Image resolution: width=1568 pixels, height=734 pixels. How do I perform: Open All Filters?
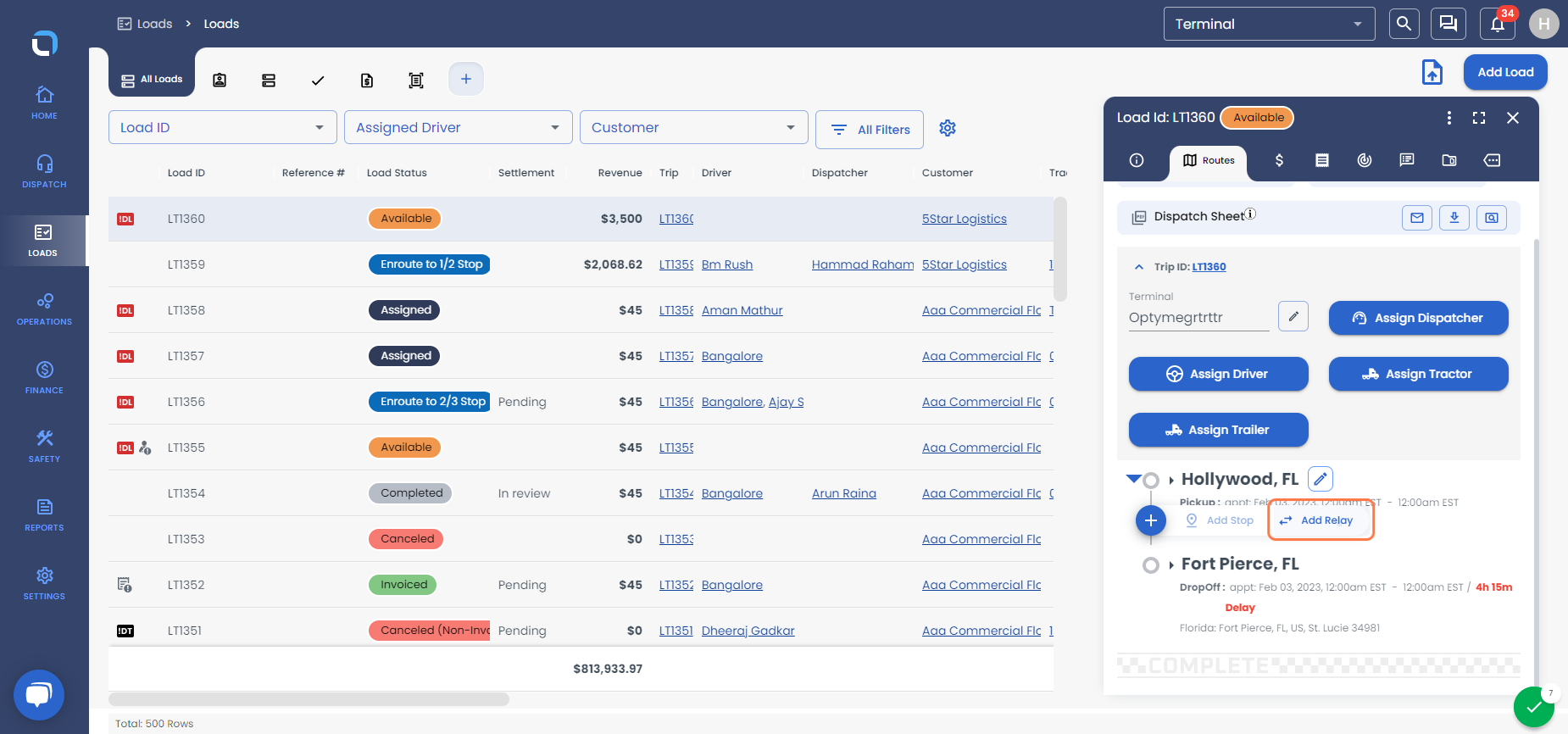[870, 130]
